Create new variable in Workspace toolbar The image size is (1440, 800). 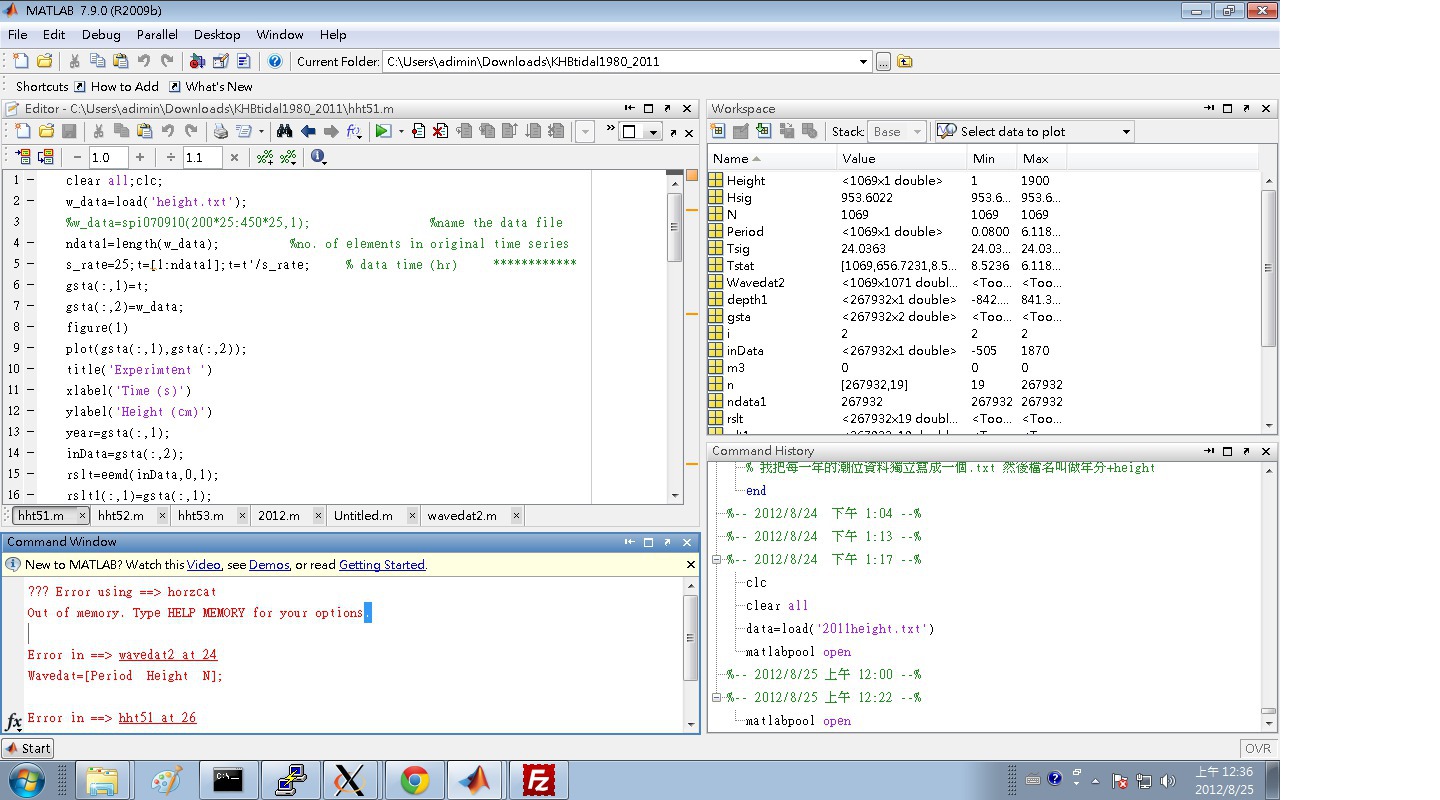[x=717, y=131]
